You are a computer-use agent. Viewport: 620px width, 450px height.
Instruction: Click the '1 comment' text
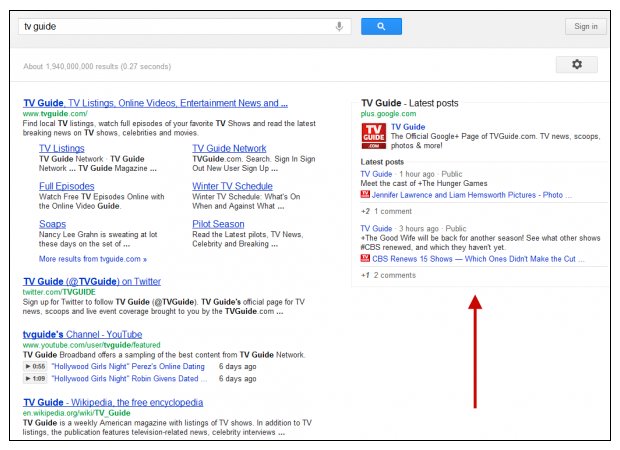pyautogui.click(x=393, y=212)
